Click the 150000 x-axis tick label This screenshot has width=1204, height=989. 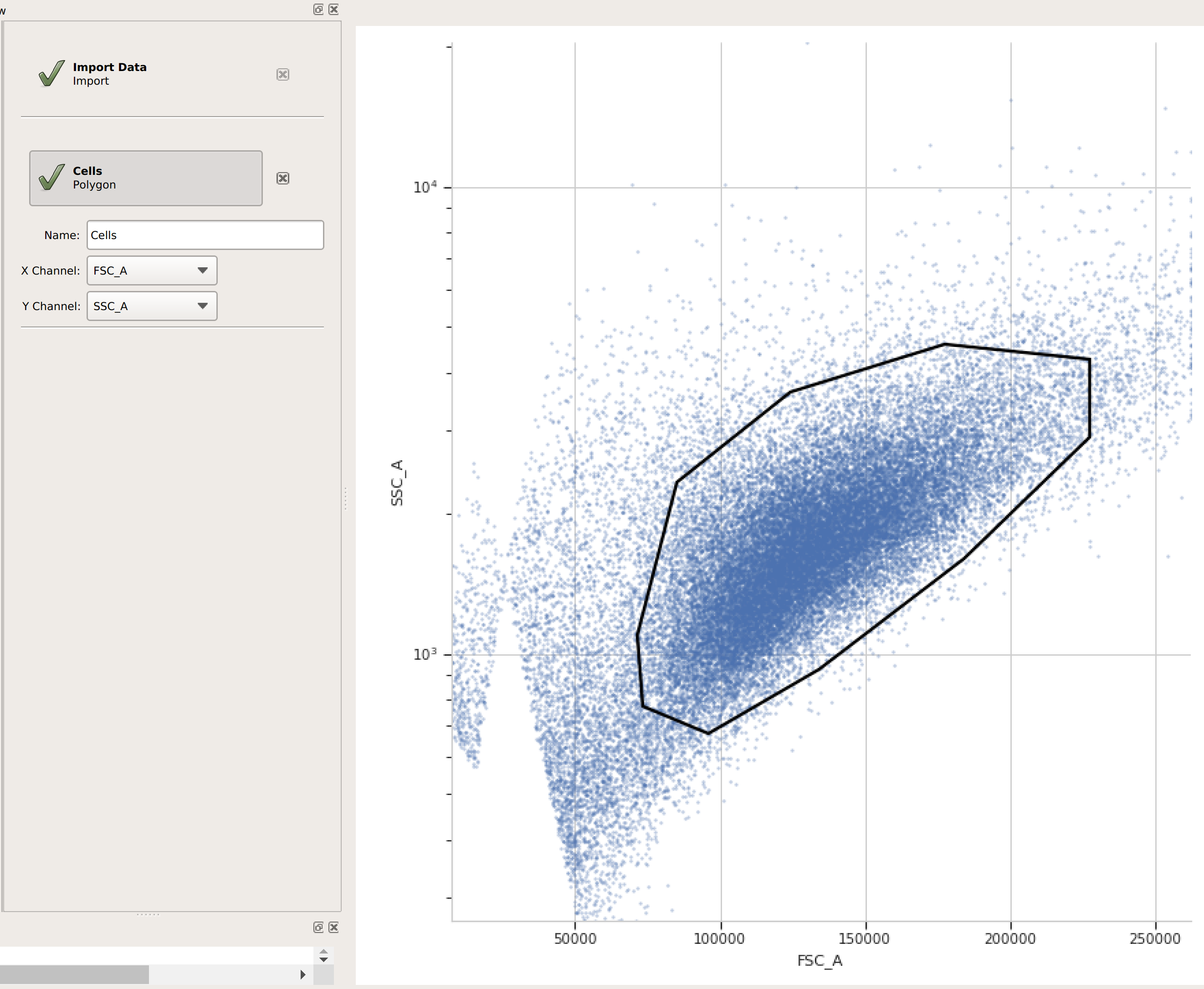click(x=864, y=939)
